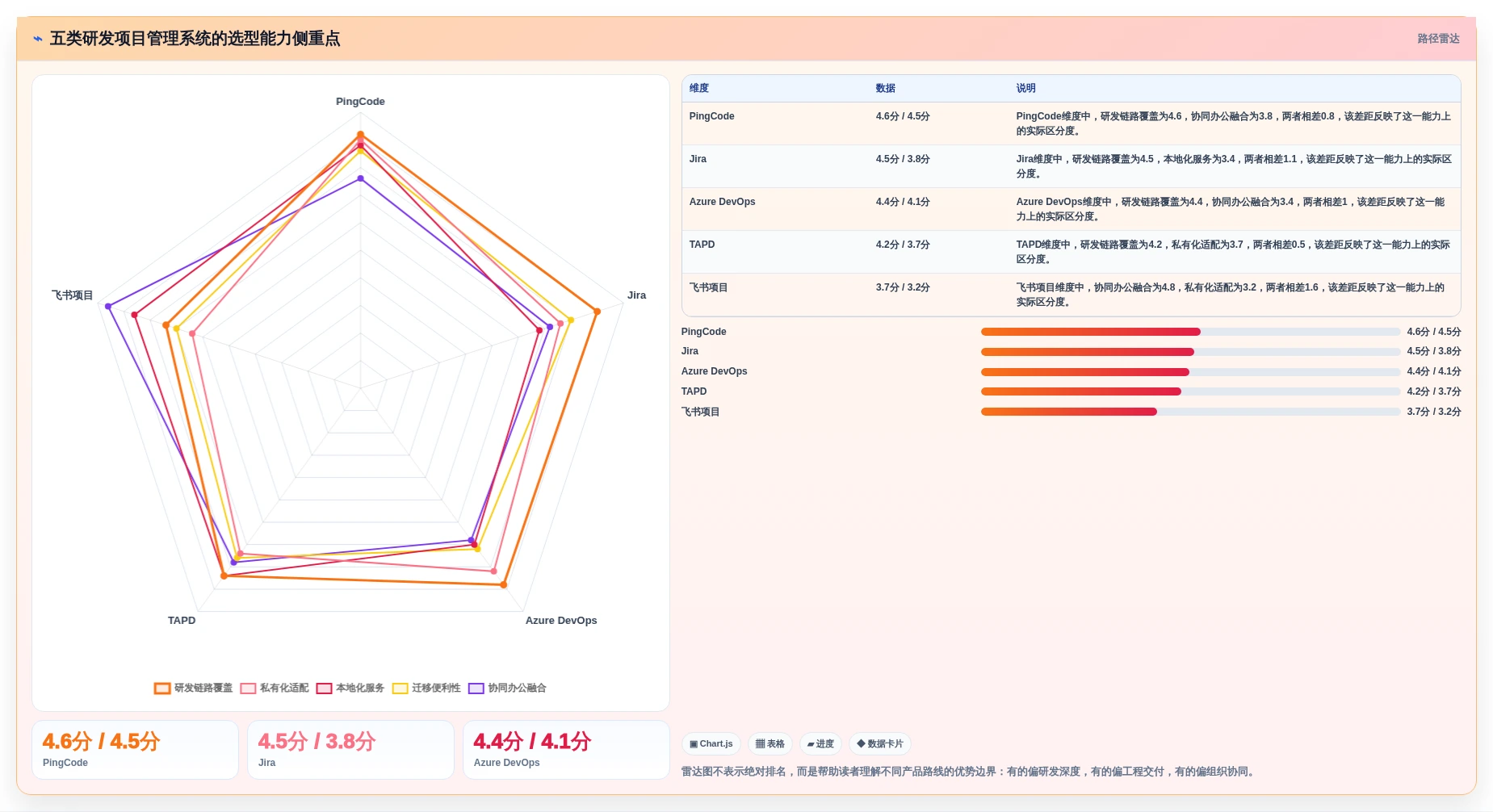Viewport: 1493px width, 812px height.
Task: Click the Chart.js tag chip
Action: tap(711, 744)
